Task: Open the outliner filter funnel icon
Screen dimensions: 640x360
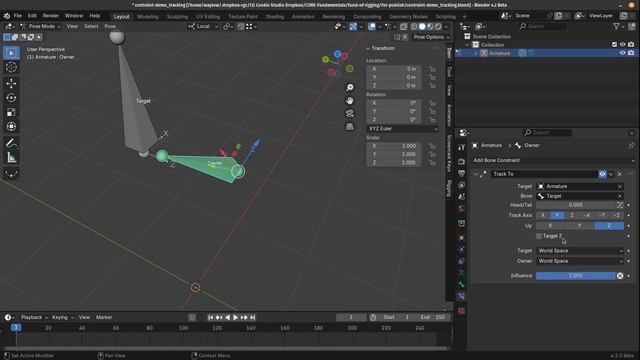Action: pyautogui.click(x=616, y=27)
